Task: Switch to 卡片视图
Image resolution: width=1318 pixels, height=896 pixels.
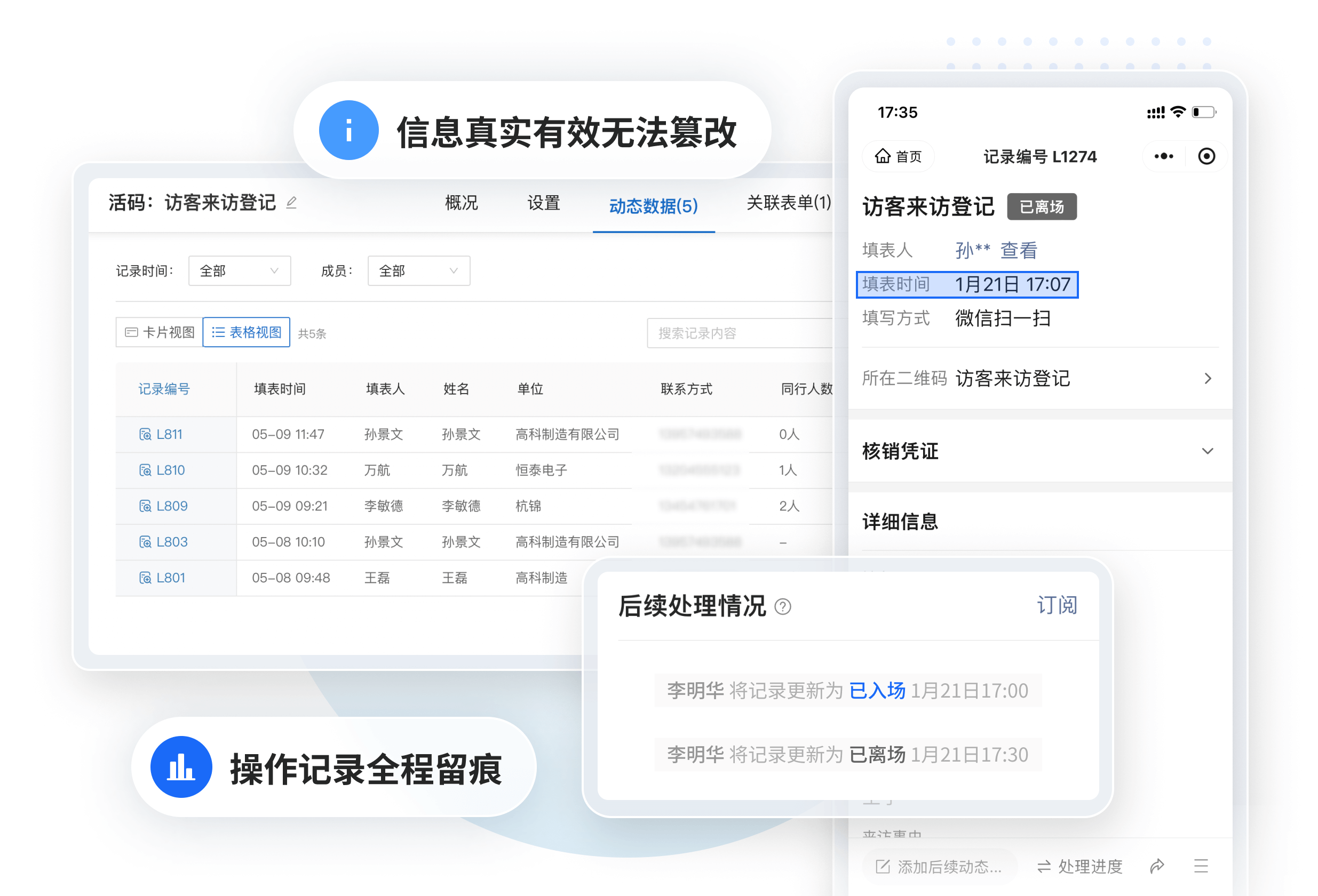Action: coord(160,332)
